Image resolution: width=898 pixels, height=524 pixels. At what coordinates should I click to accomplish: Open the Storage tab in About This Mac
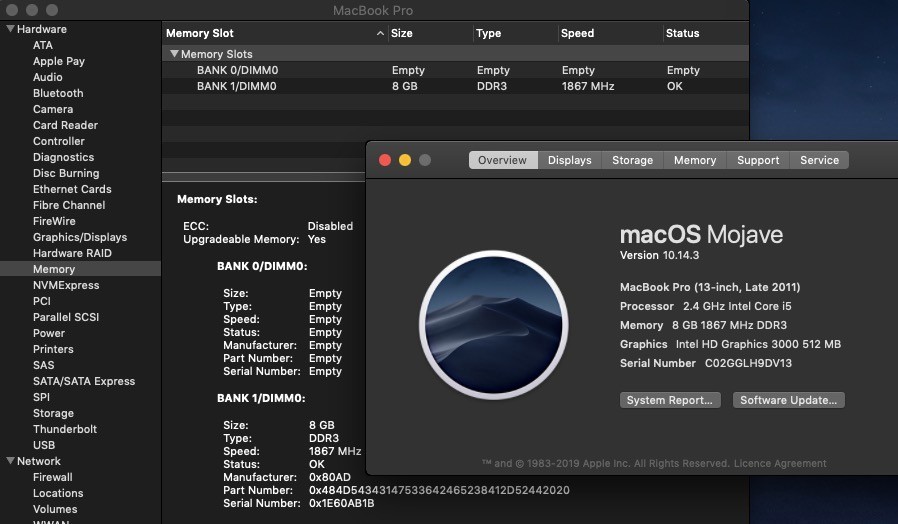[632, 160]
